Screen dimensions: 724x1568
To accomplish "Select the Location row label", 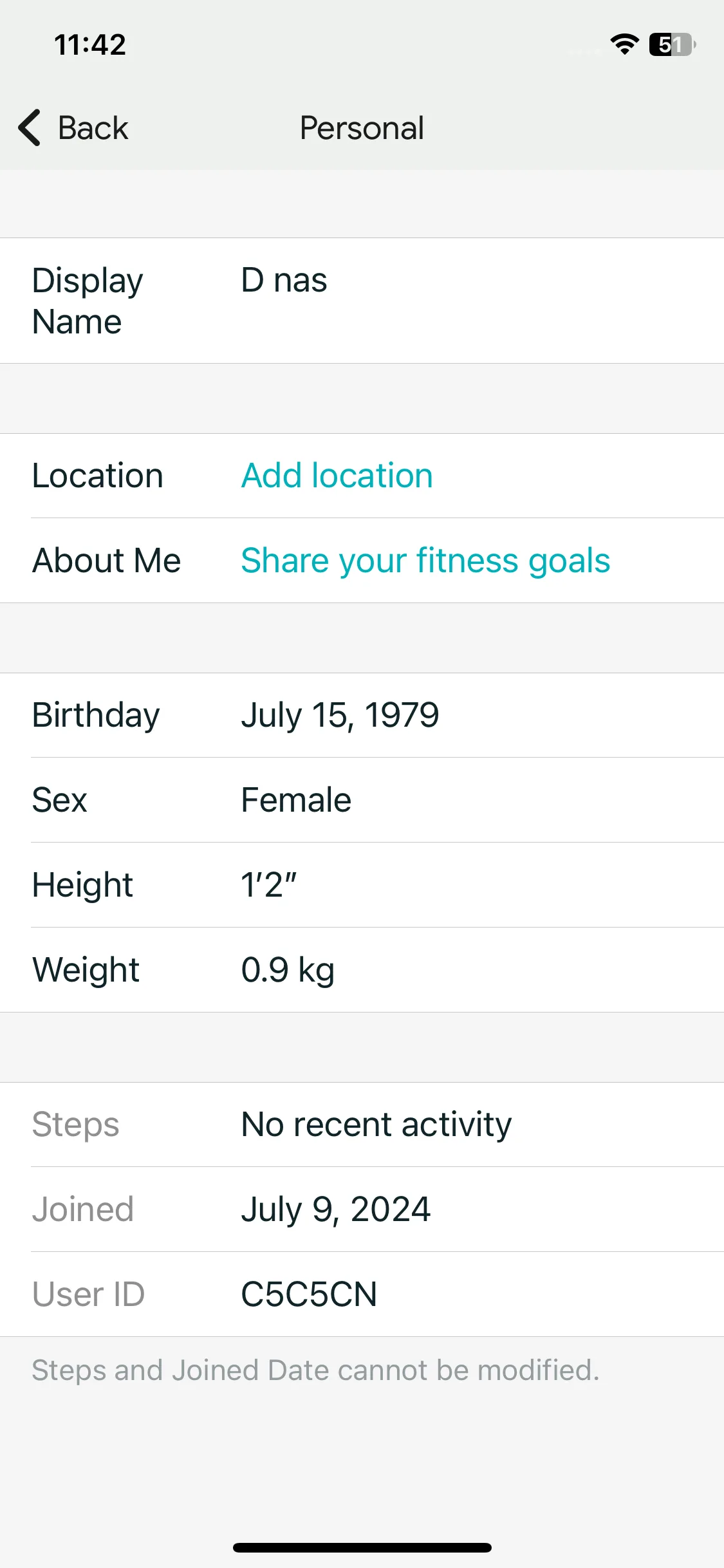I will click(x=98, y=476).
